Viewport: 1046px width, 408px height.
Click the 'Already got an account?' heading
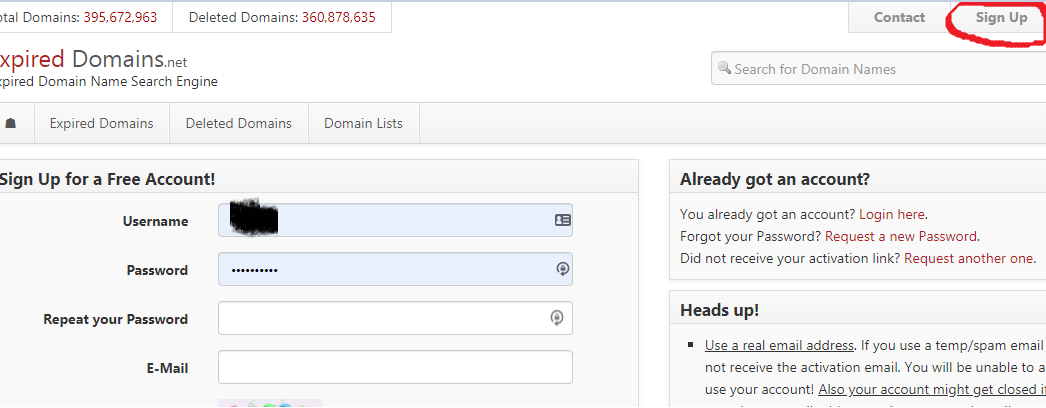[775, 179]
